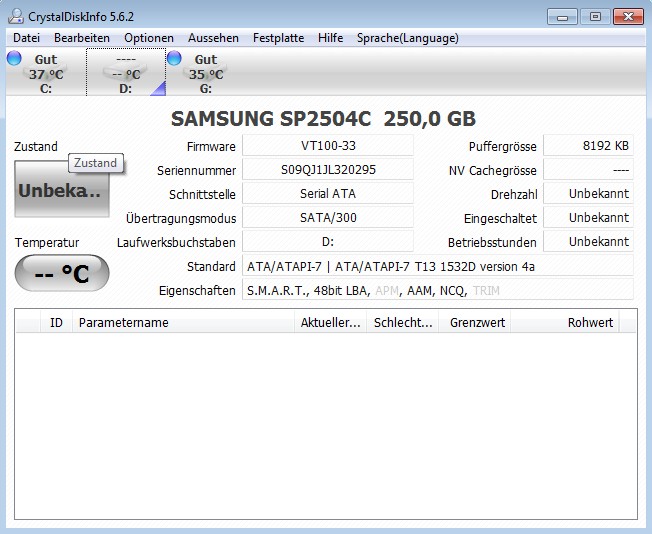Minimize the CrystalDiskInfo window
This screenshot has height=534, width=652.
click(562, 17)
